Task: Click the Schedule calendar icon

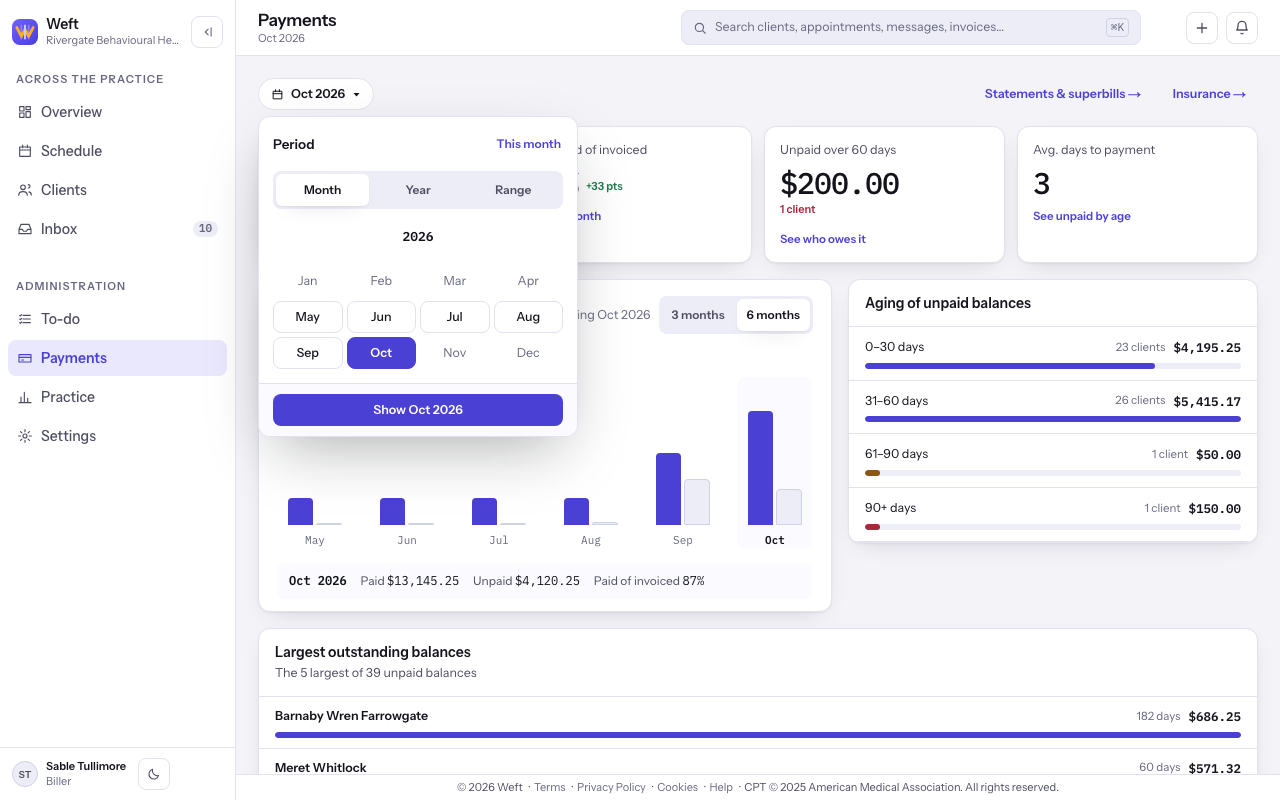Action: (25, 151)
